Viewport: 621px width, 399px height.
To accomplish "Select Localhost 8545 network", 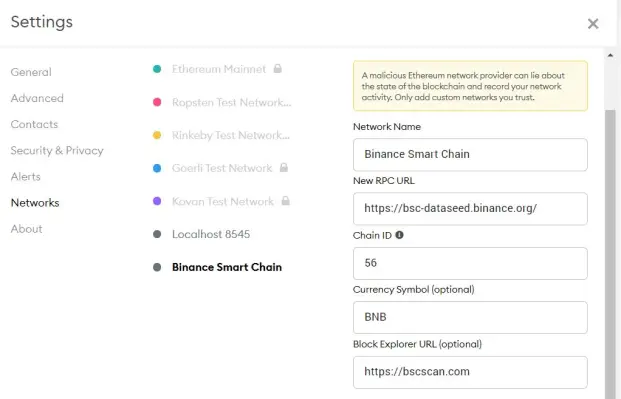I will coord(211,234).
